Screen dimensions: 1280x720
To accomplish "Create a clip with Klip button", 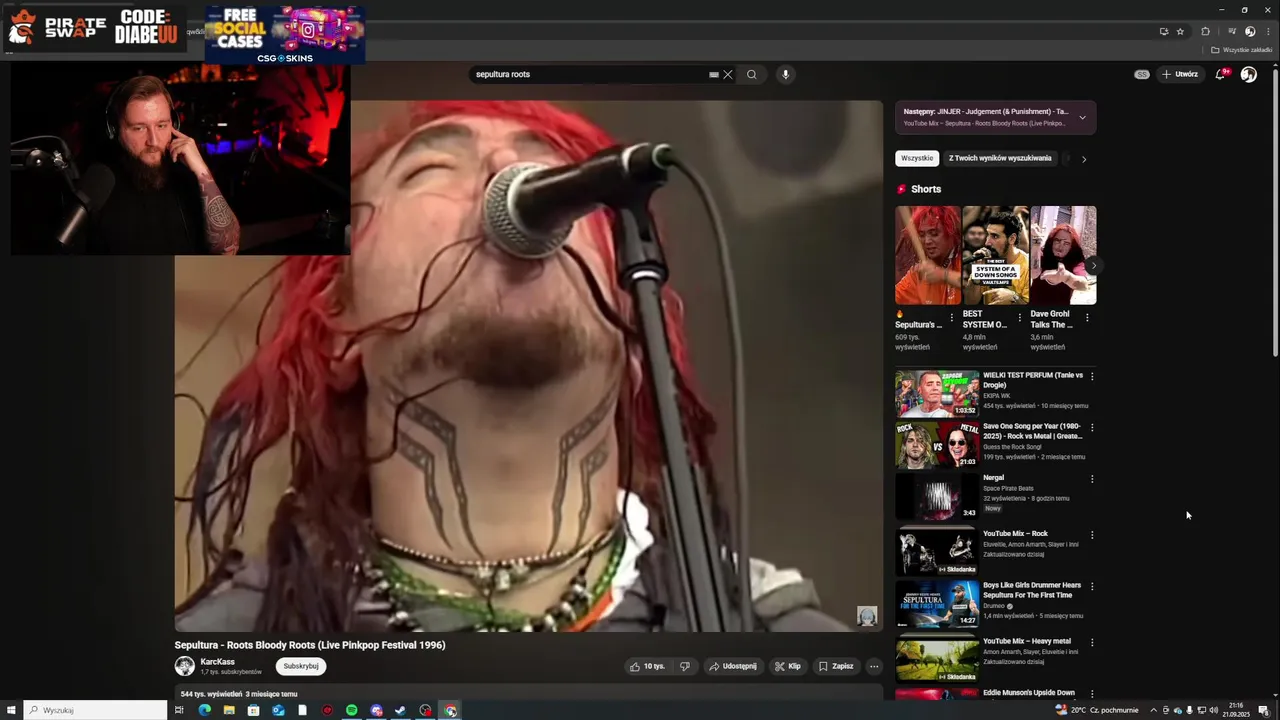I will (788, 666).
